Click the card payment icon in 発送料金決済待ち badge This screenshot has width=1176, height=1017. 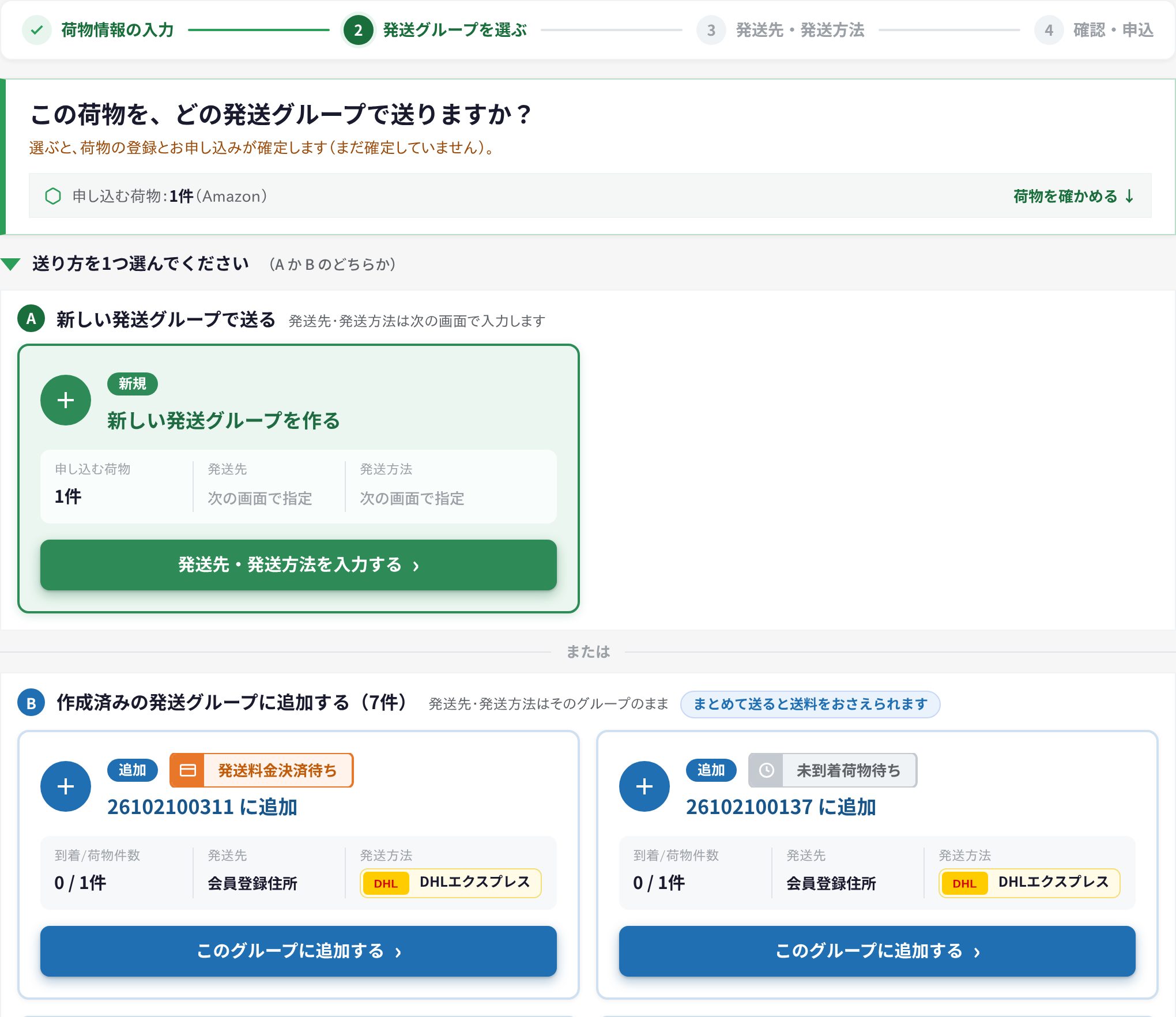(187, 770)
